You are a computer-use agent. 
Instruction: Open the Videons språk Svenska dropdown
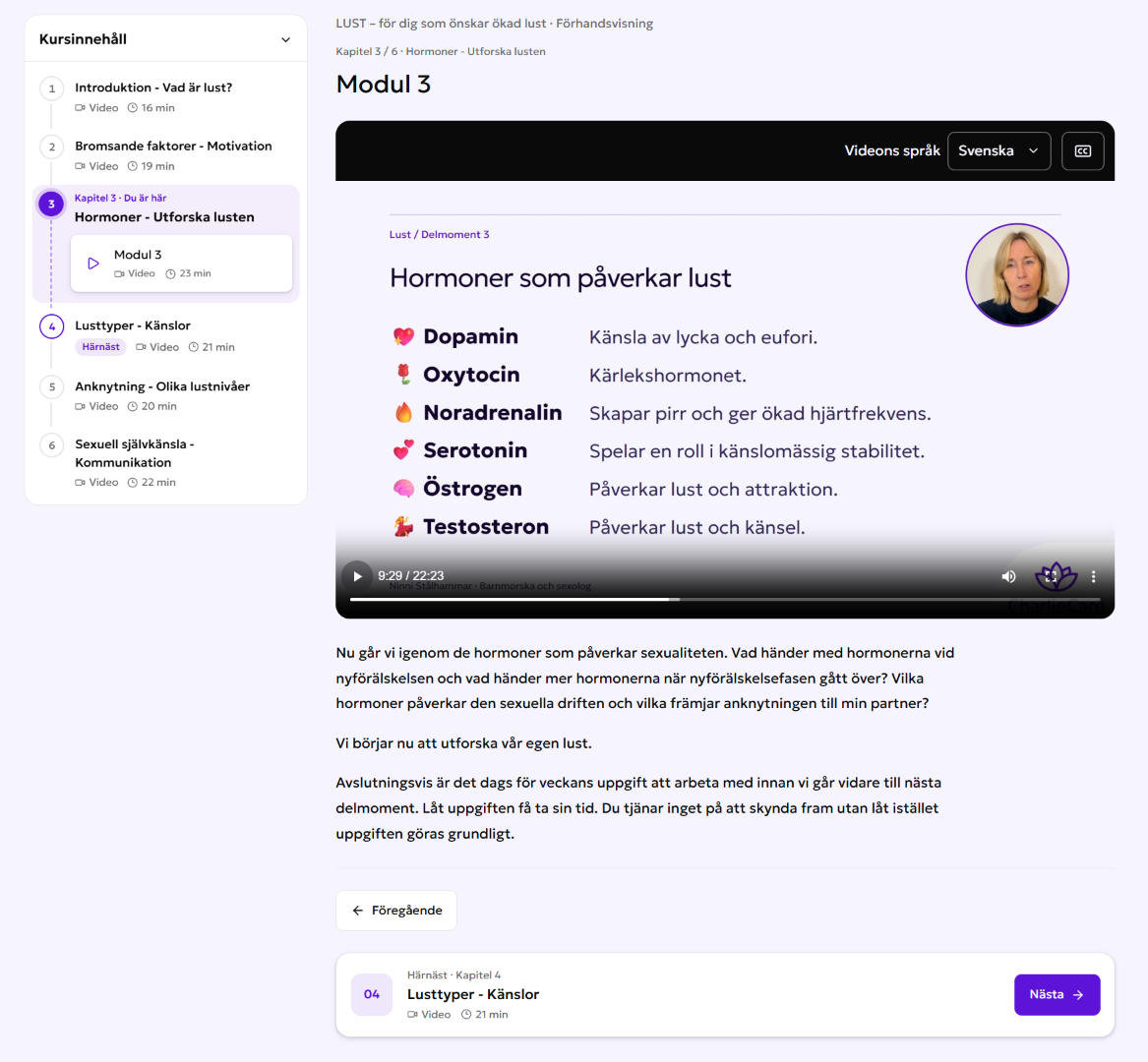tap(998, 150)
